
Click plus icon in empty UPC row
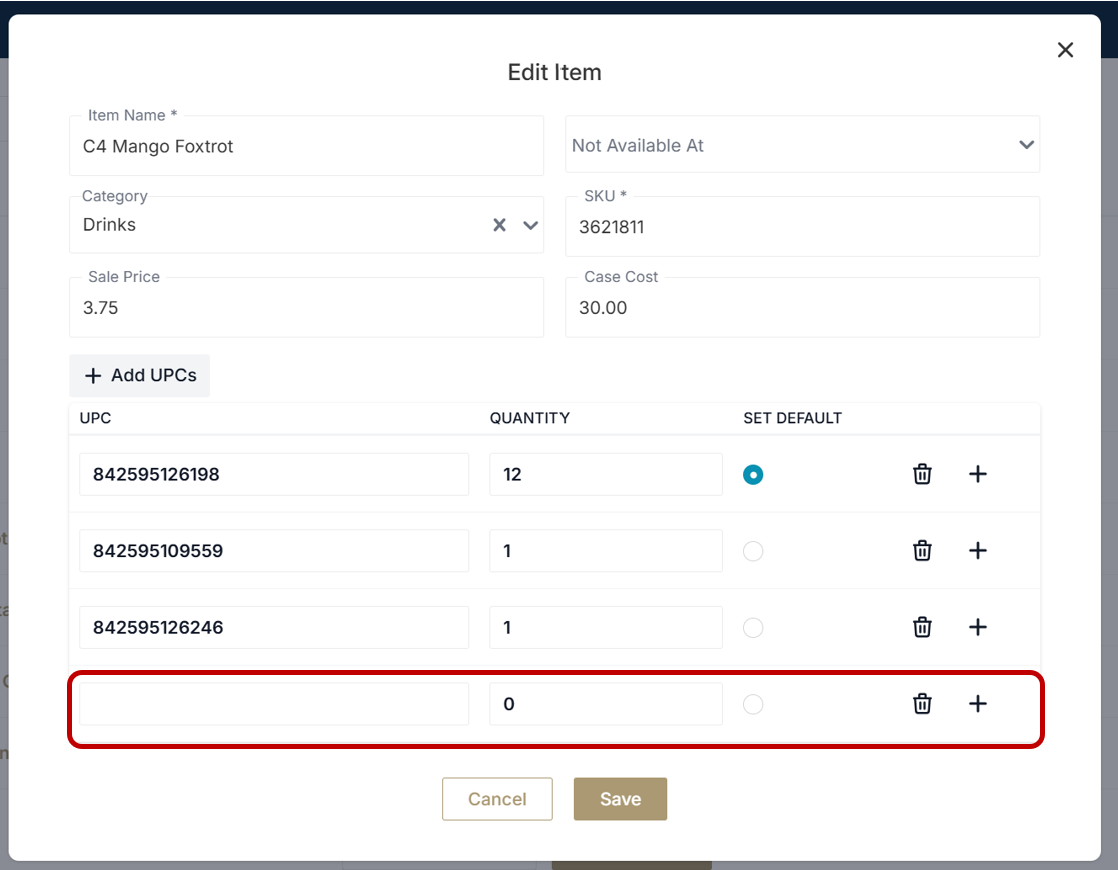[978, 704]
